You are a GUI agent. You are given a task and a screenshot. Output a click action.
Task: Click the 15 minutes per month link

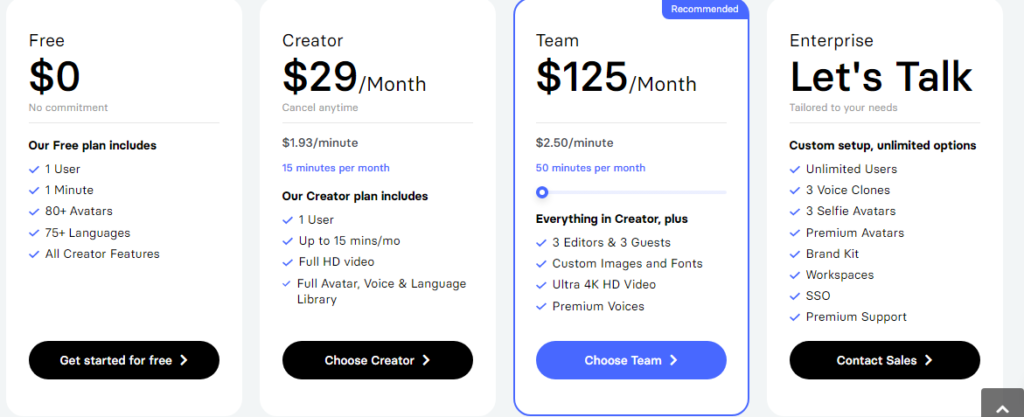coord(336,168)
